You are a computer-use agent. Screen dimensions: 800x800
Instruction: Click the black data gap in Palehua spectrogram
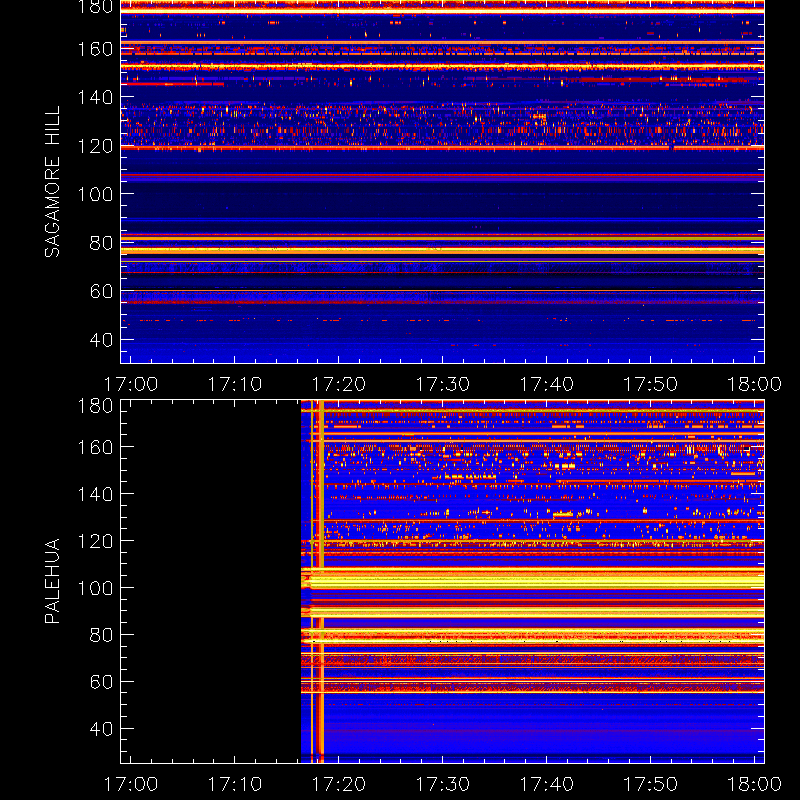[x=211, y=581]
